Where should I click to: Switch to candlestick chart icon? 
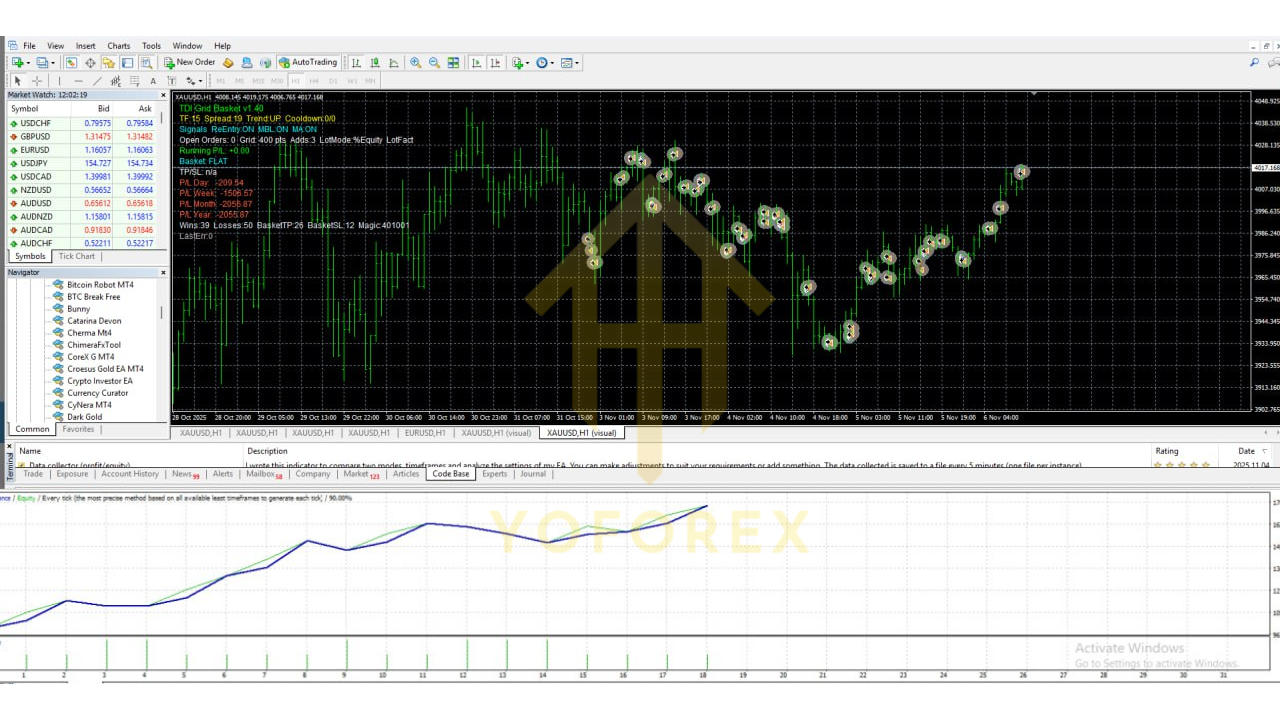coord(375,62)
